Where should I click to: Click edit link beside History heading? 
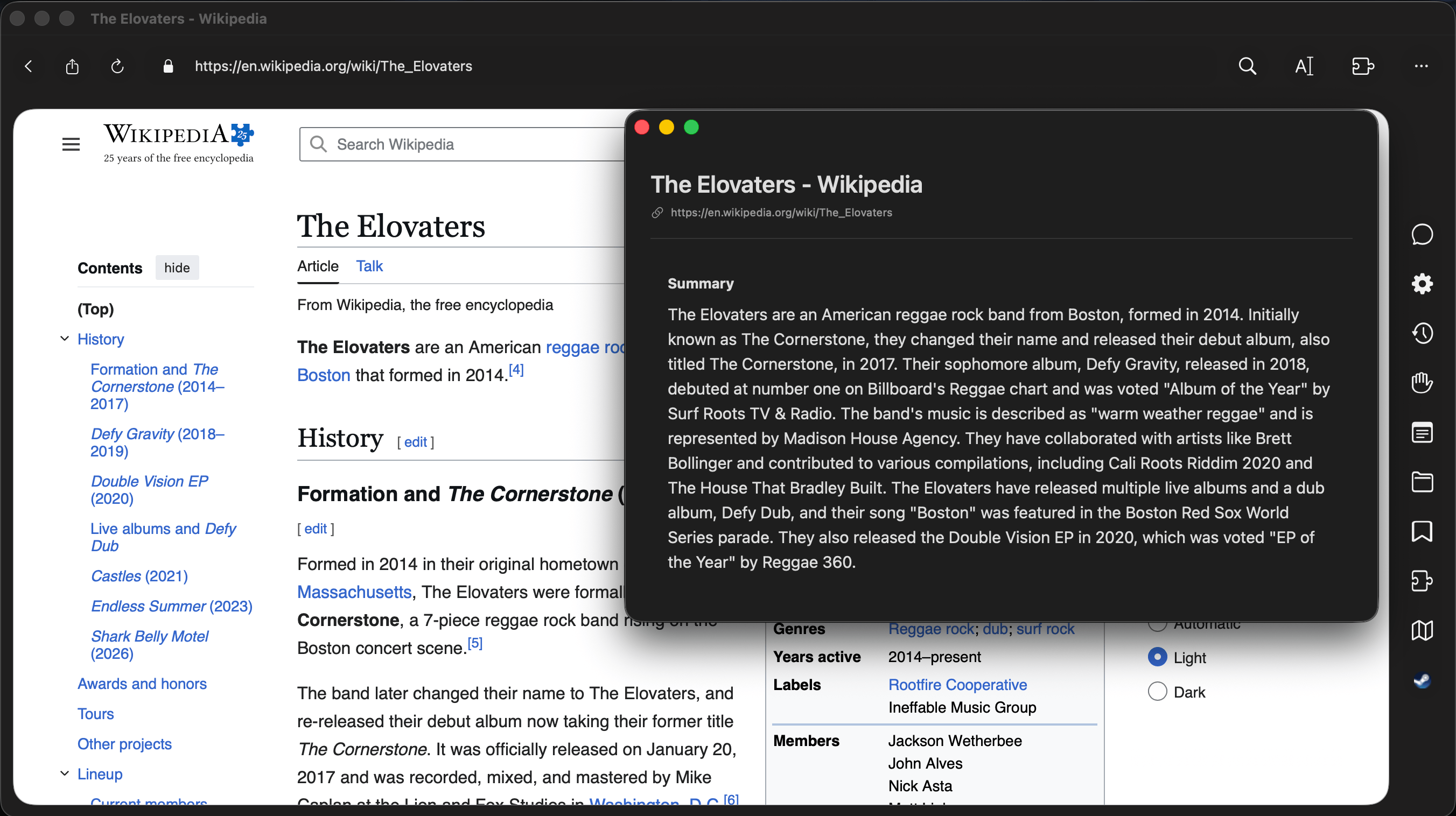[x=416, y=442]
